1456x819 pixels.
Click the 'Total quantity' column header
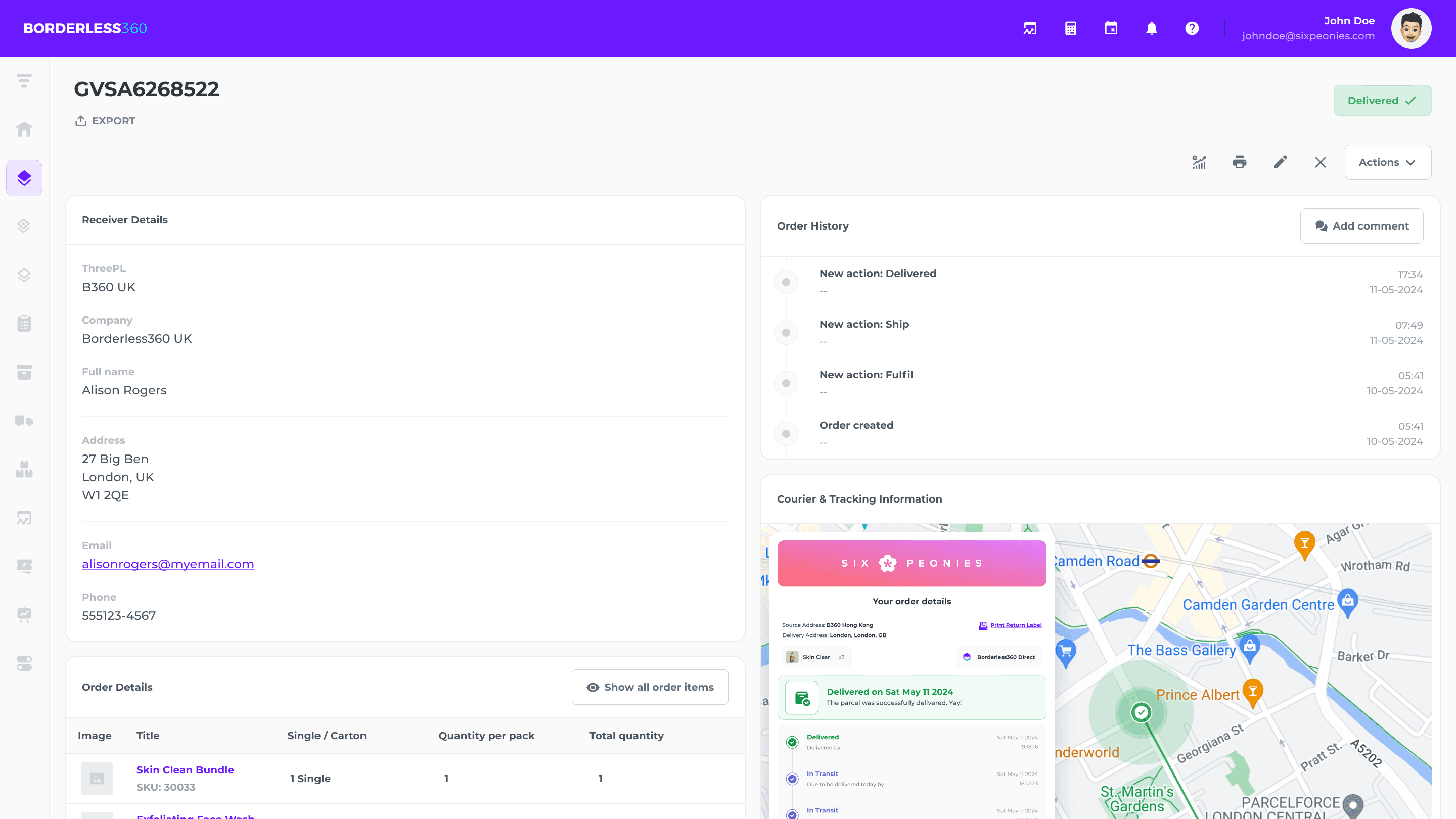[x=626, y=736]
